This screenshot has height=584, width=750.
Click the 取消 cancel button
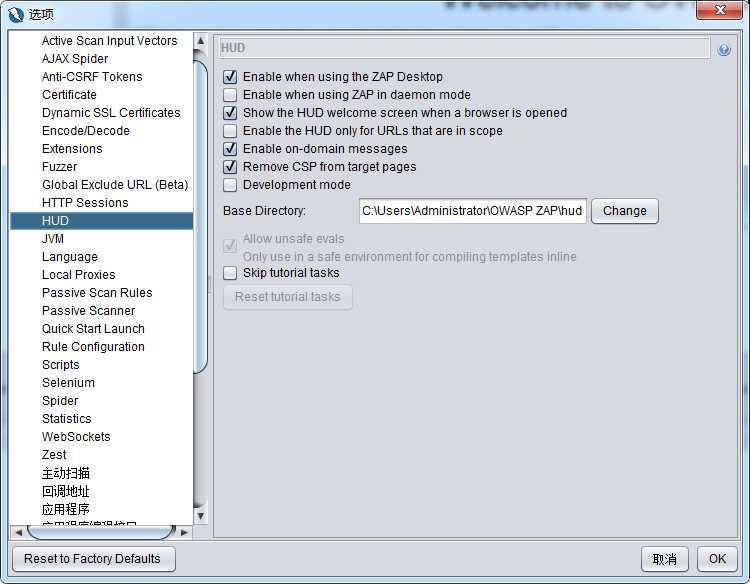coord(664,559)
